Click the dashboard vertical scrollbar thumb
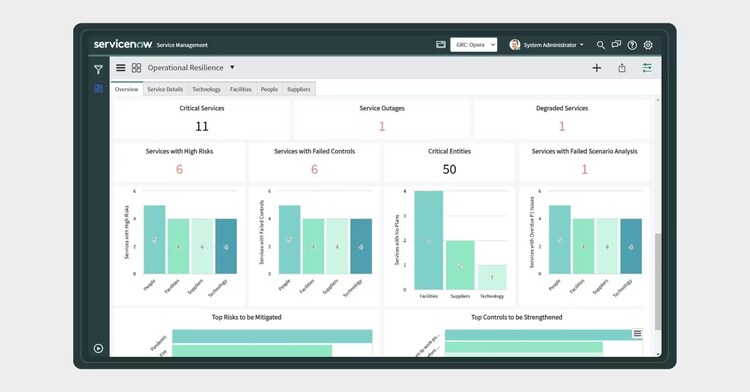The image size is (750, 392). point(658,281)
